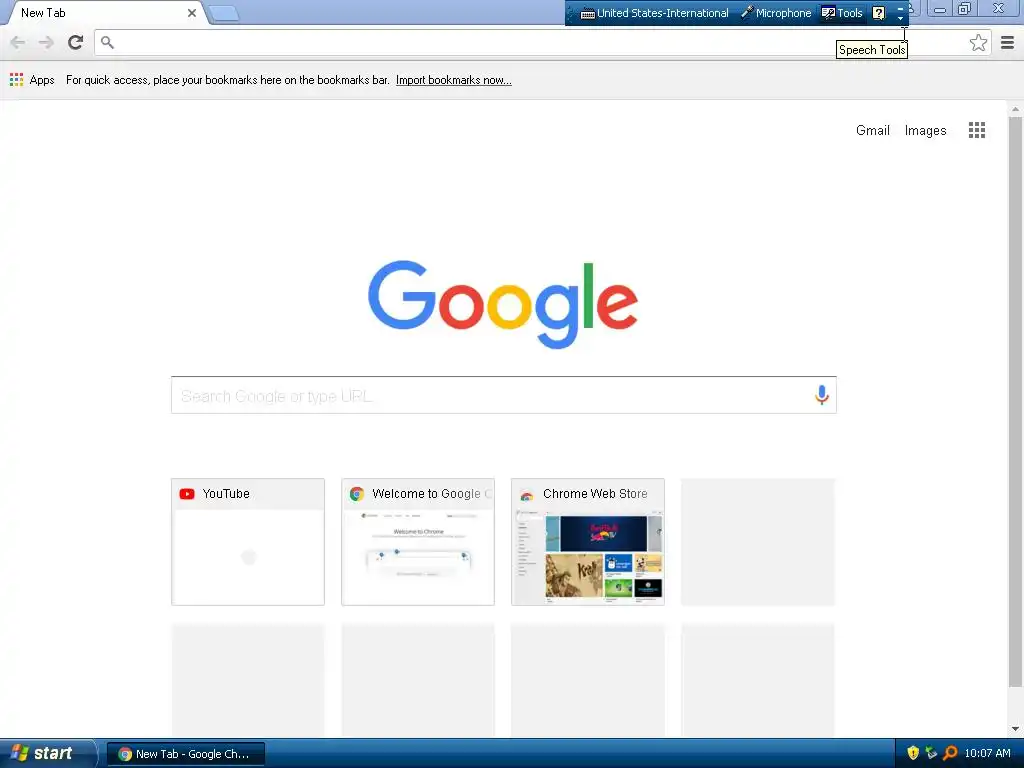1024x768 pixels.
Task: Open a new tab with the tab-strip button
Action: tap(224, 13)
